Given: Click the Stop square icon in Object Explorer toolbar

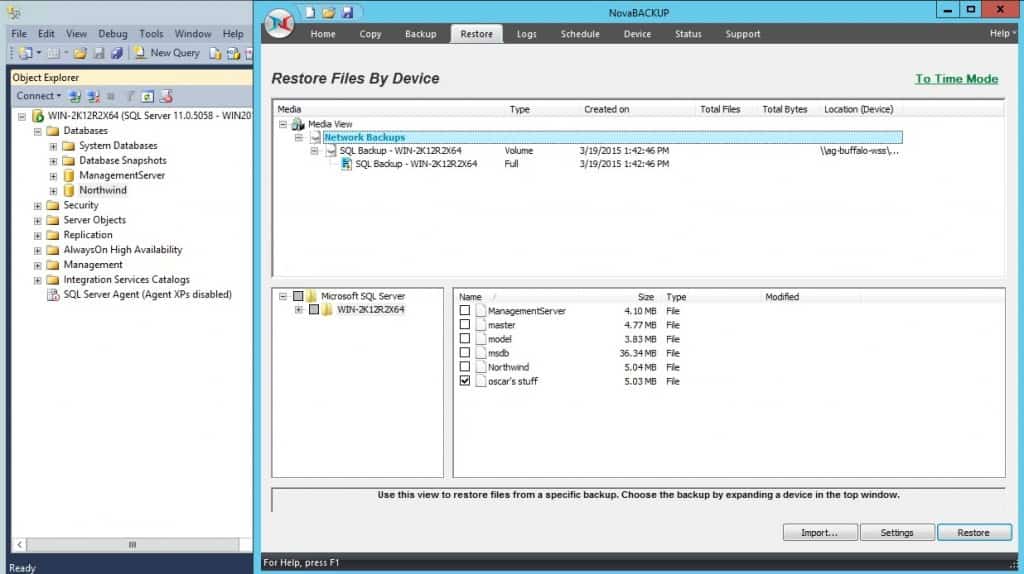Looking at the screenshot, I should click(x=111, y=97).
